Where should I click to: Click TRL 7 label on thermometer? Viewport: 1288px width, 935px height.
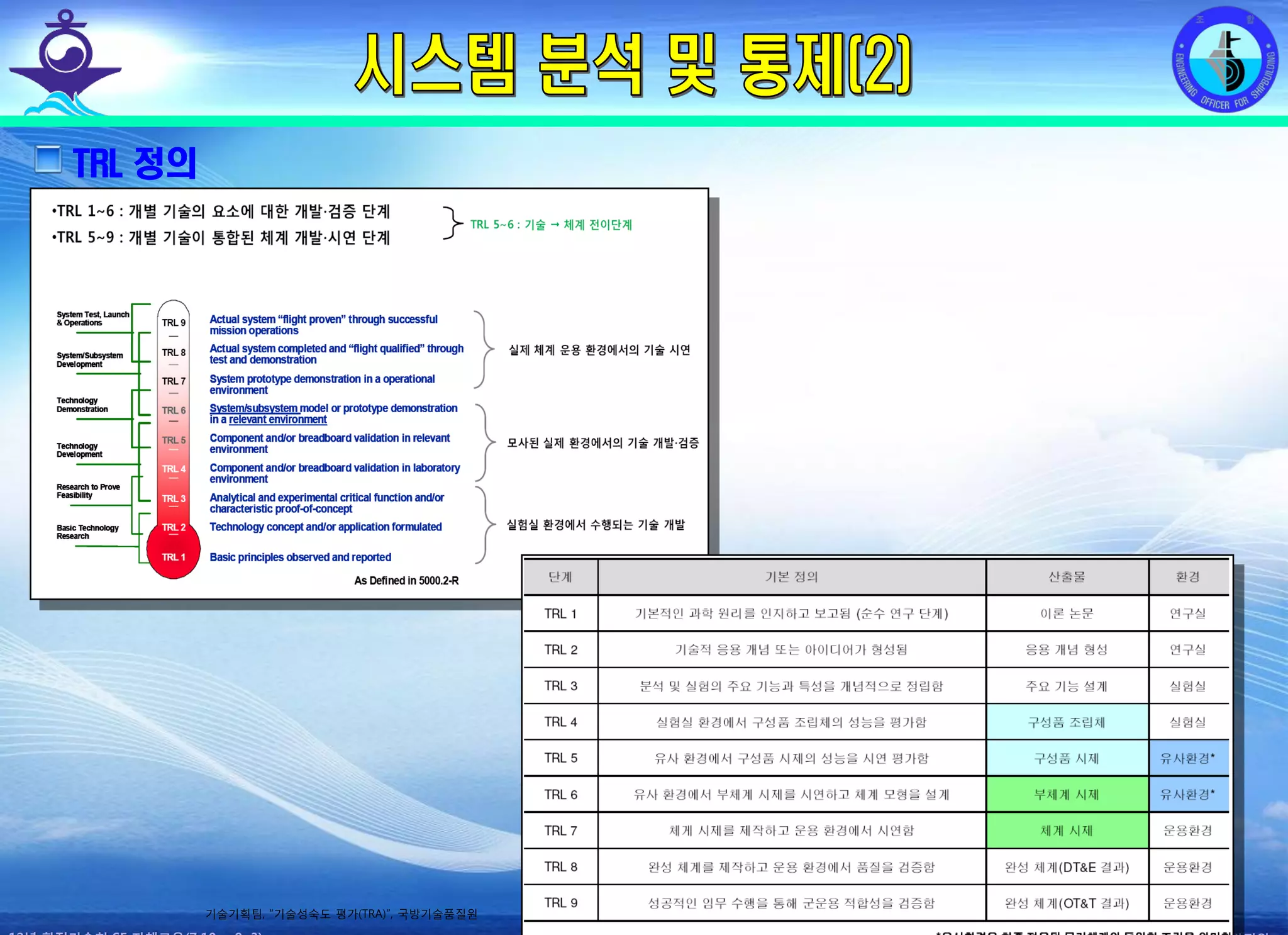point(174,381)
